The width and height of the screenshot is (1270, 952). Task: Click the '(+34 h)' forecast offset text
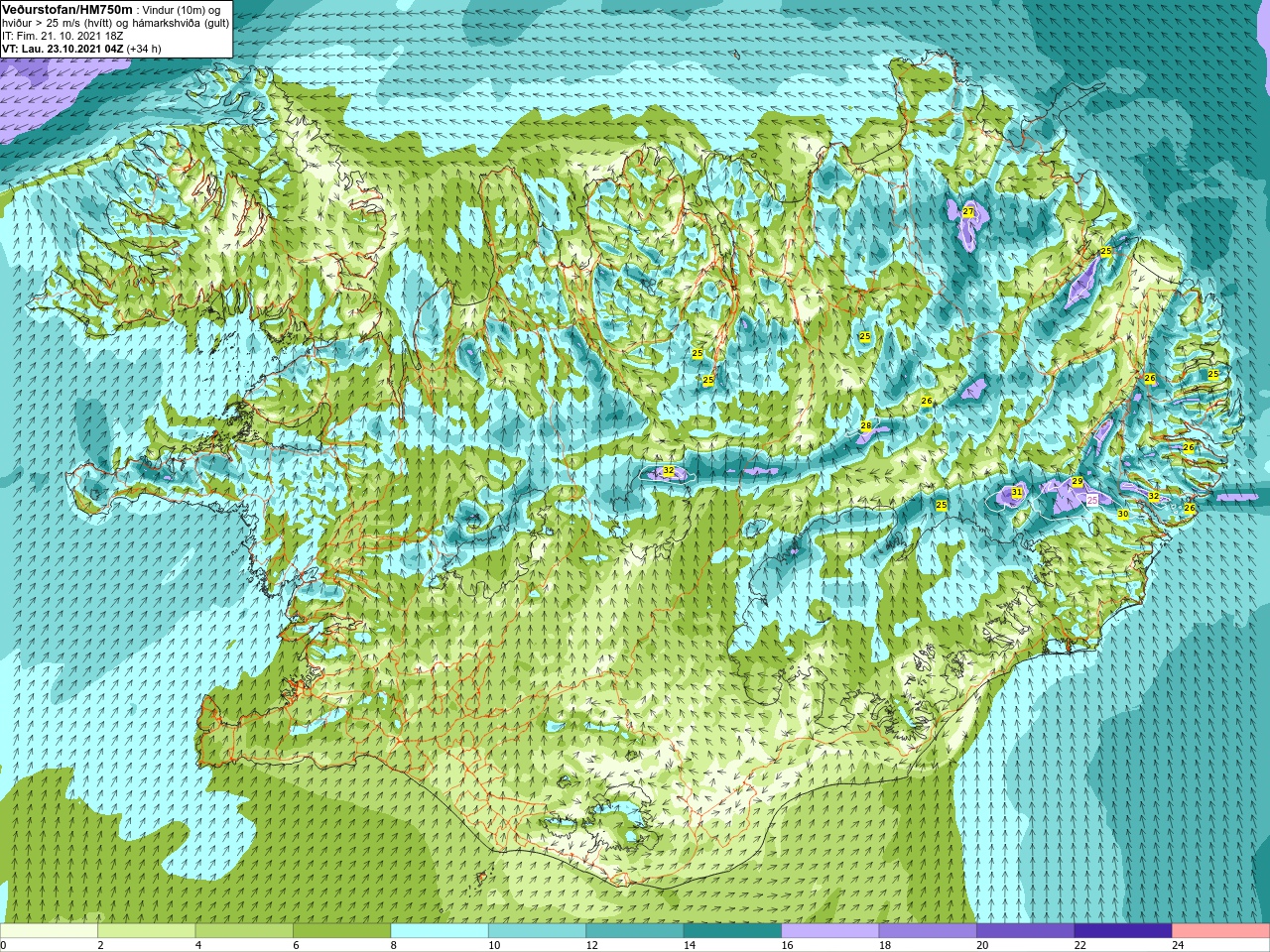tap(144, 48)
